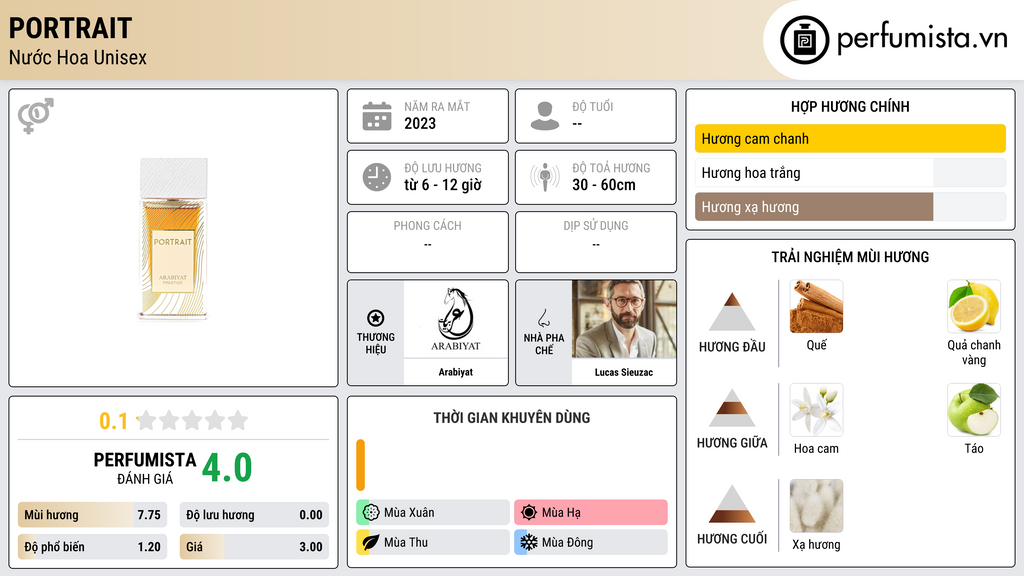Click the nose icon above Nhà pha chế

coord(543,318)
